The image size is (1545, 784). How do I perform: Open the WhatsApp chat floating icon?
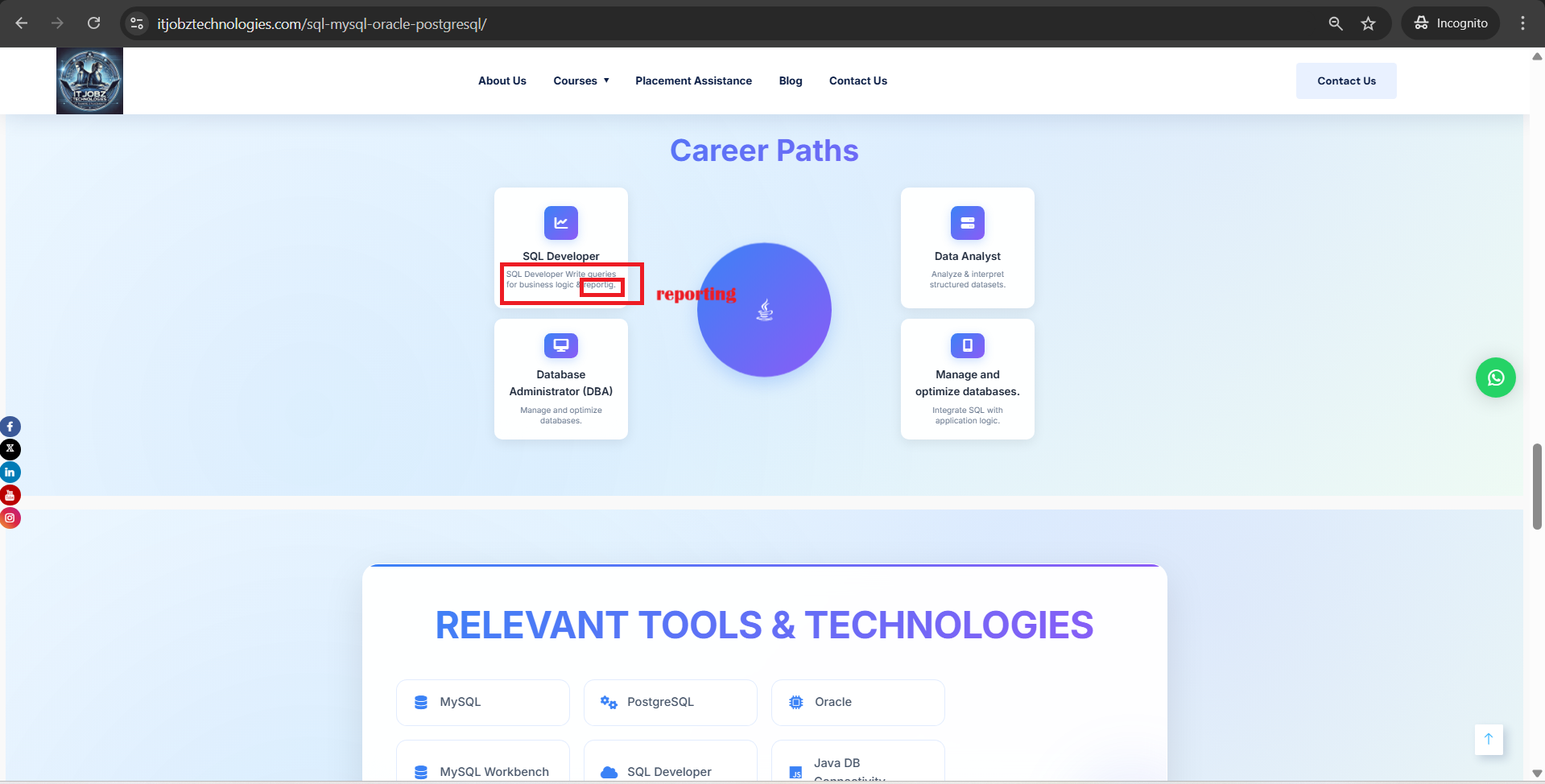tap(1495, 378)
